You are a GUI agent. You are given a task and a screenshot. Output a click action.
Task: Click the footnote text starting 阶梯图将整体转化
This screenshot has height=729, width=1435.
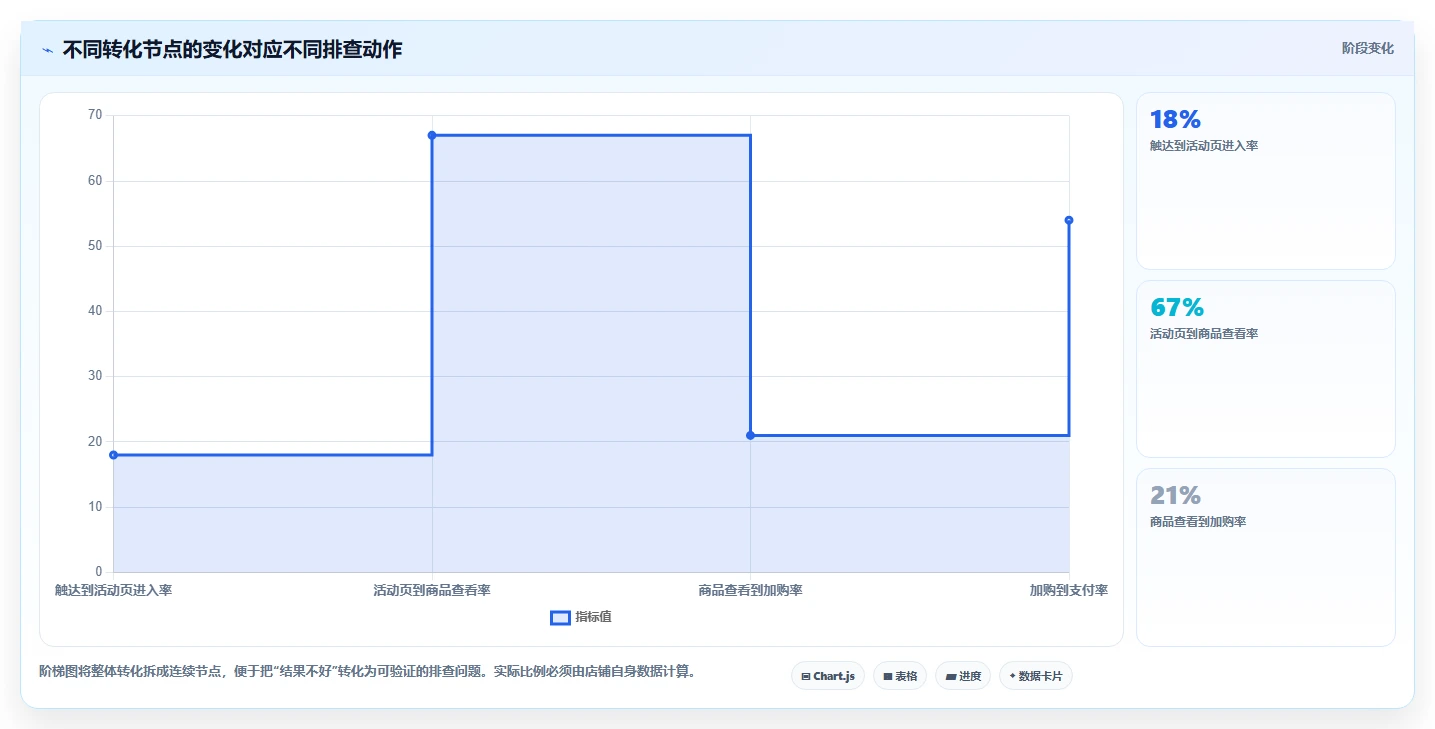[x=367, y=671]
